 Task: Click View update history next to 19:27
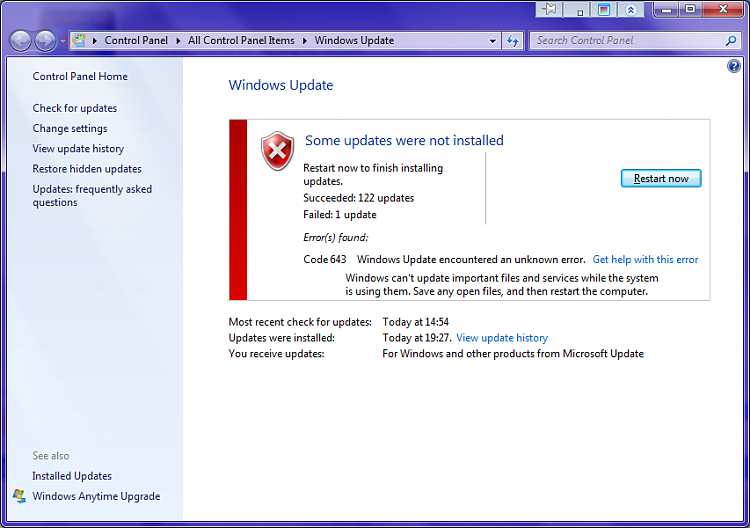(502, 338)
